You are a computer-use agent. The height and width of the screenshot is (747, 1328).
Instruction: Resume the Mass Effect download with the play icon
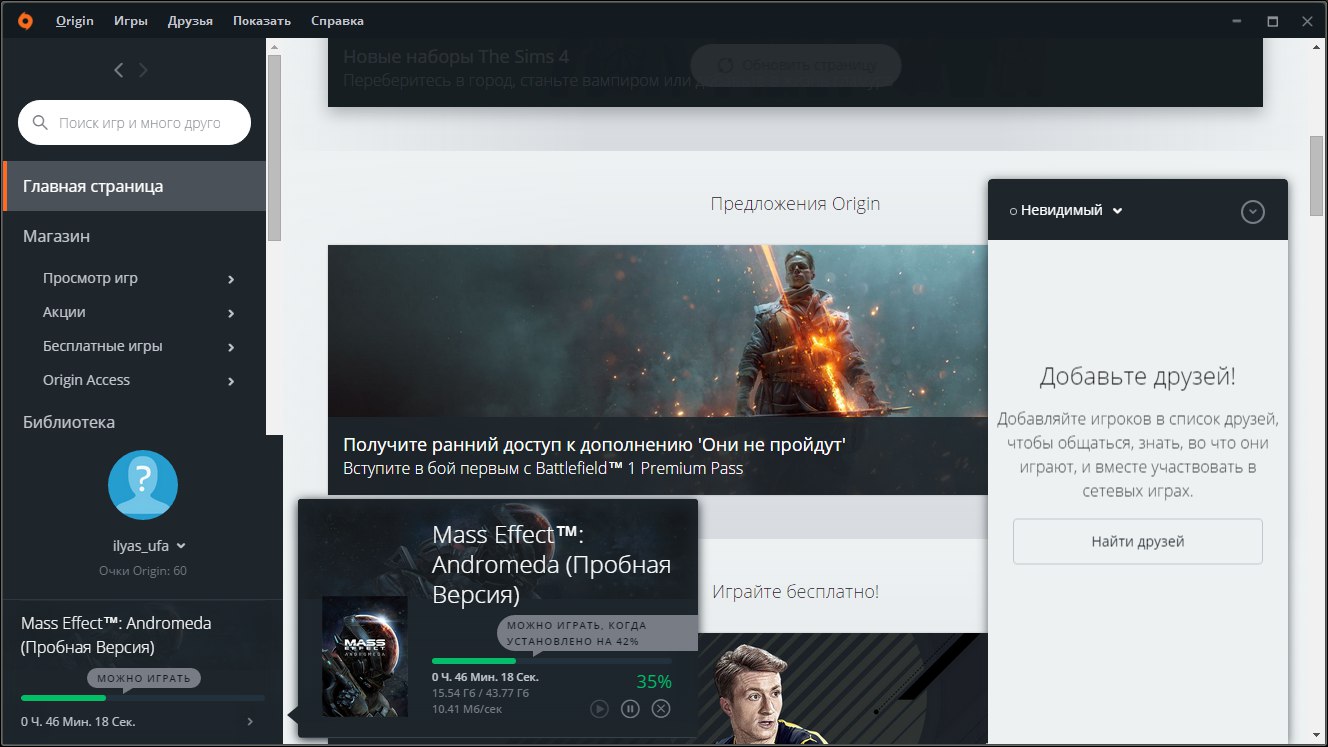(599, 709)
